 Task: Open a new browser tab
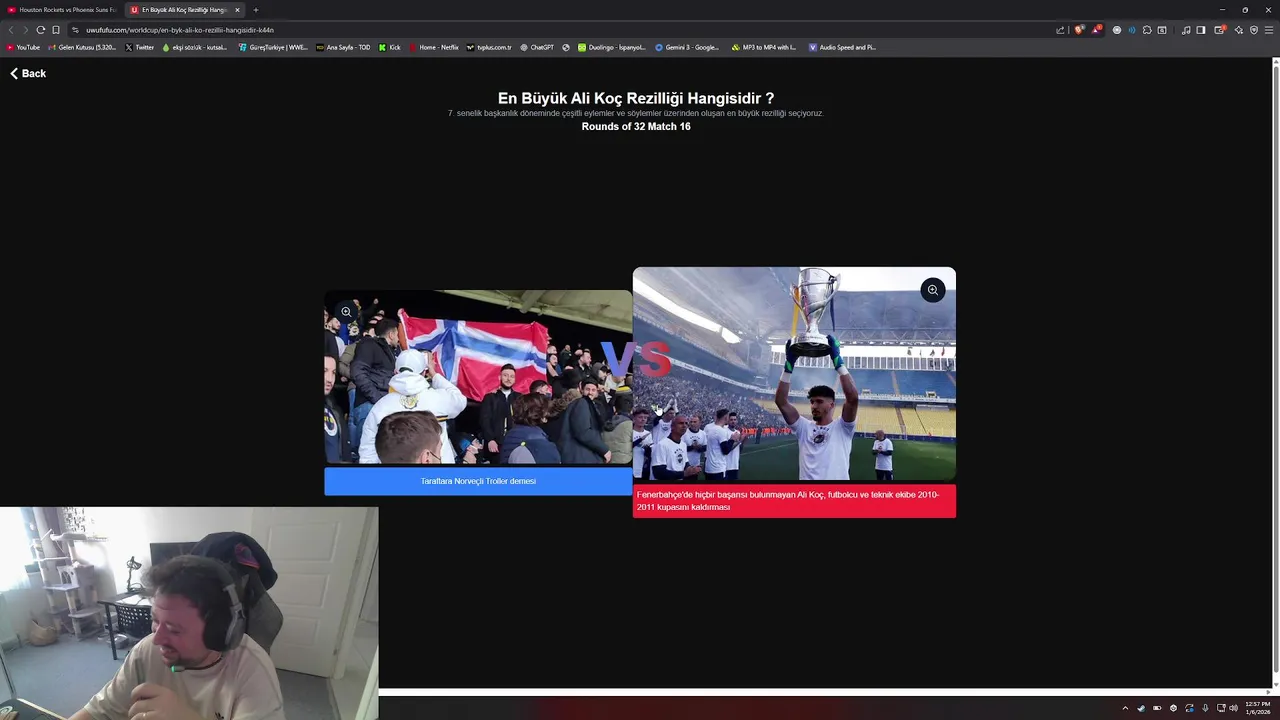tap(255, 10)
